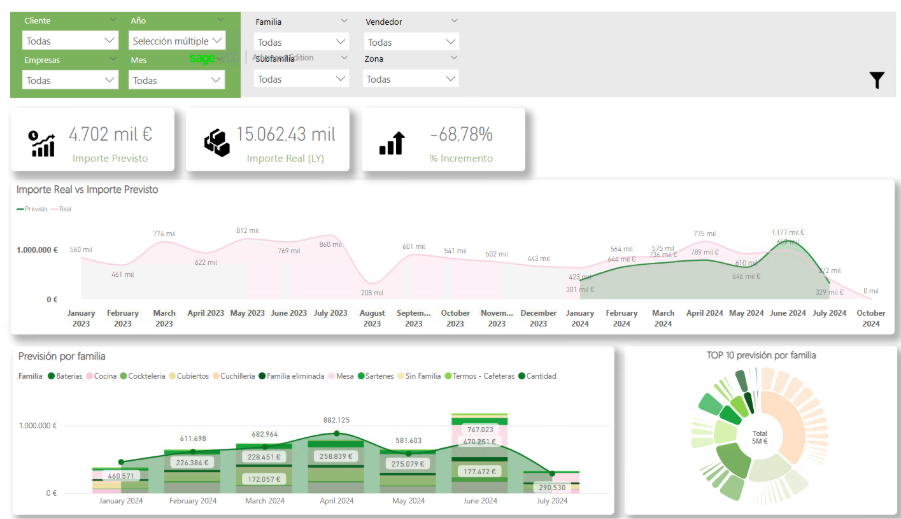The width and height of the screenshot is (901, 519).
Task: Click the 290.530 July data label
Action: 552,487
